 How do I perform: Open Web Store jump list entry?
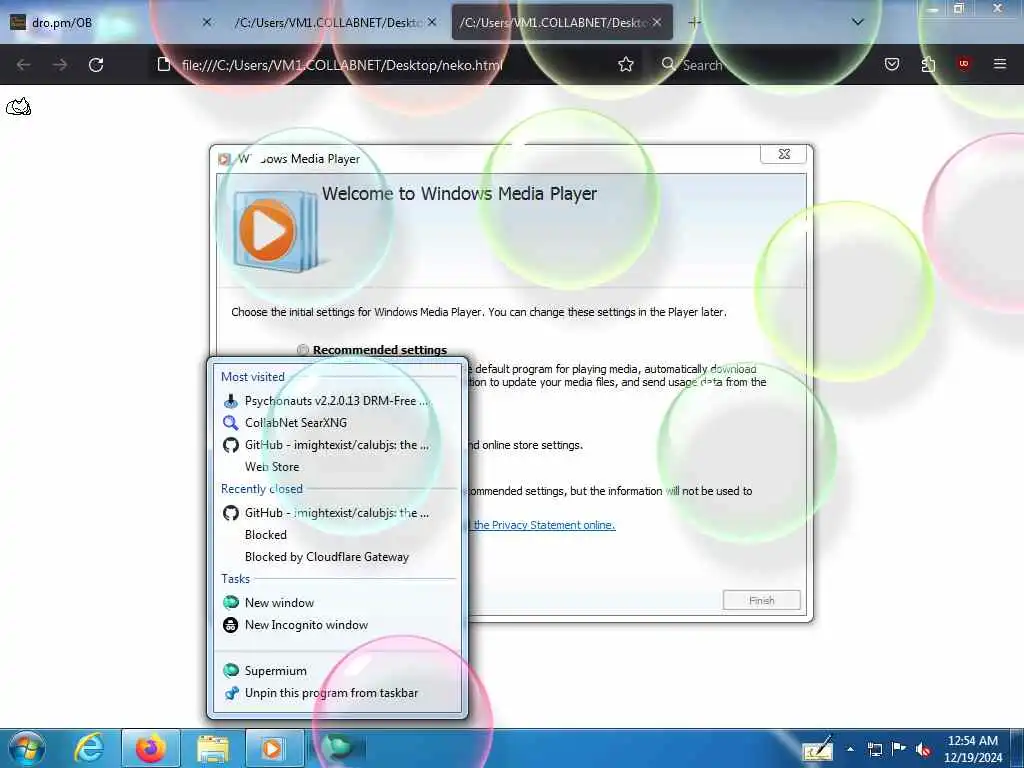click(x=337, y=467)
